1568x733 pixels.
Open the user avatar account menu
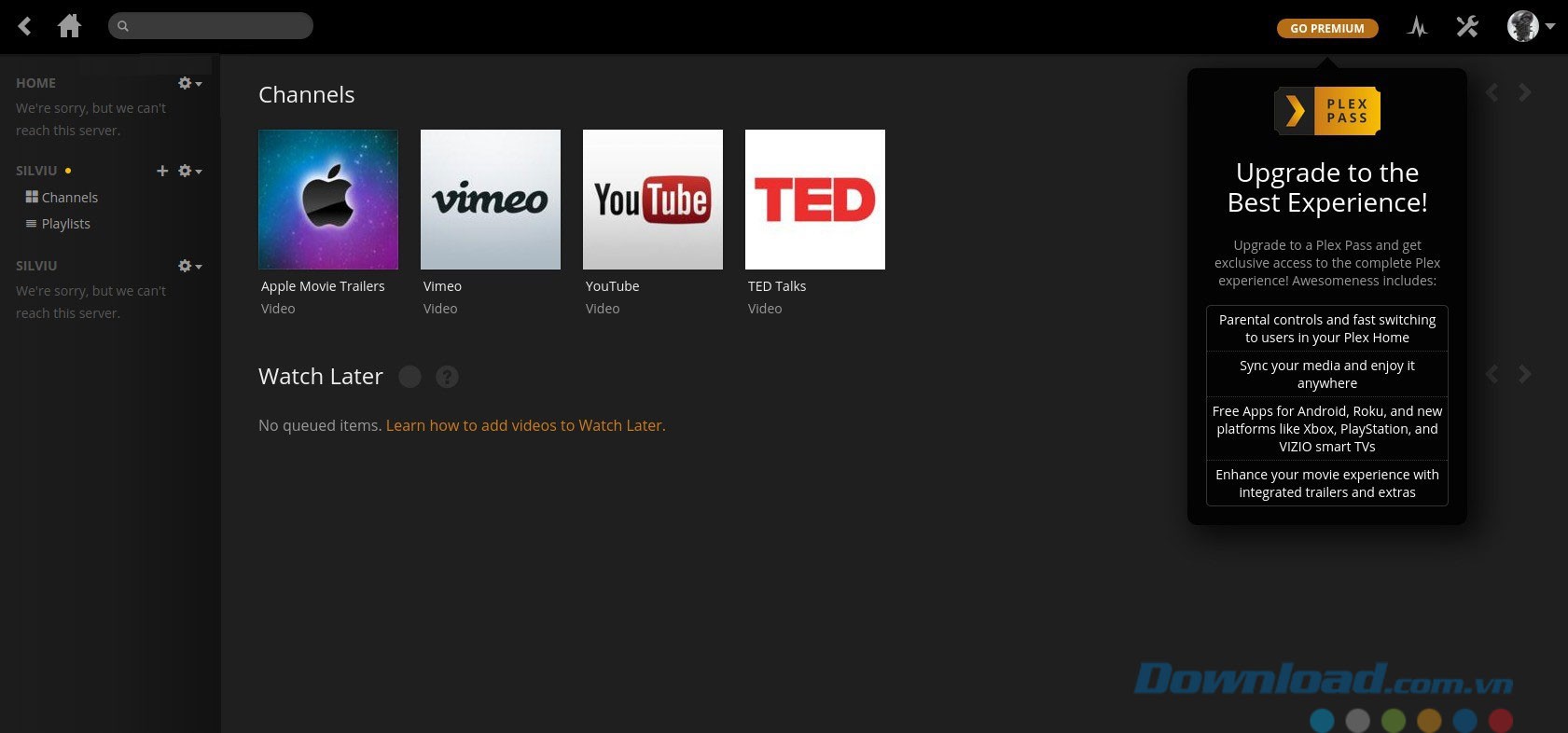click(1530, 27)
